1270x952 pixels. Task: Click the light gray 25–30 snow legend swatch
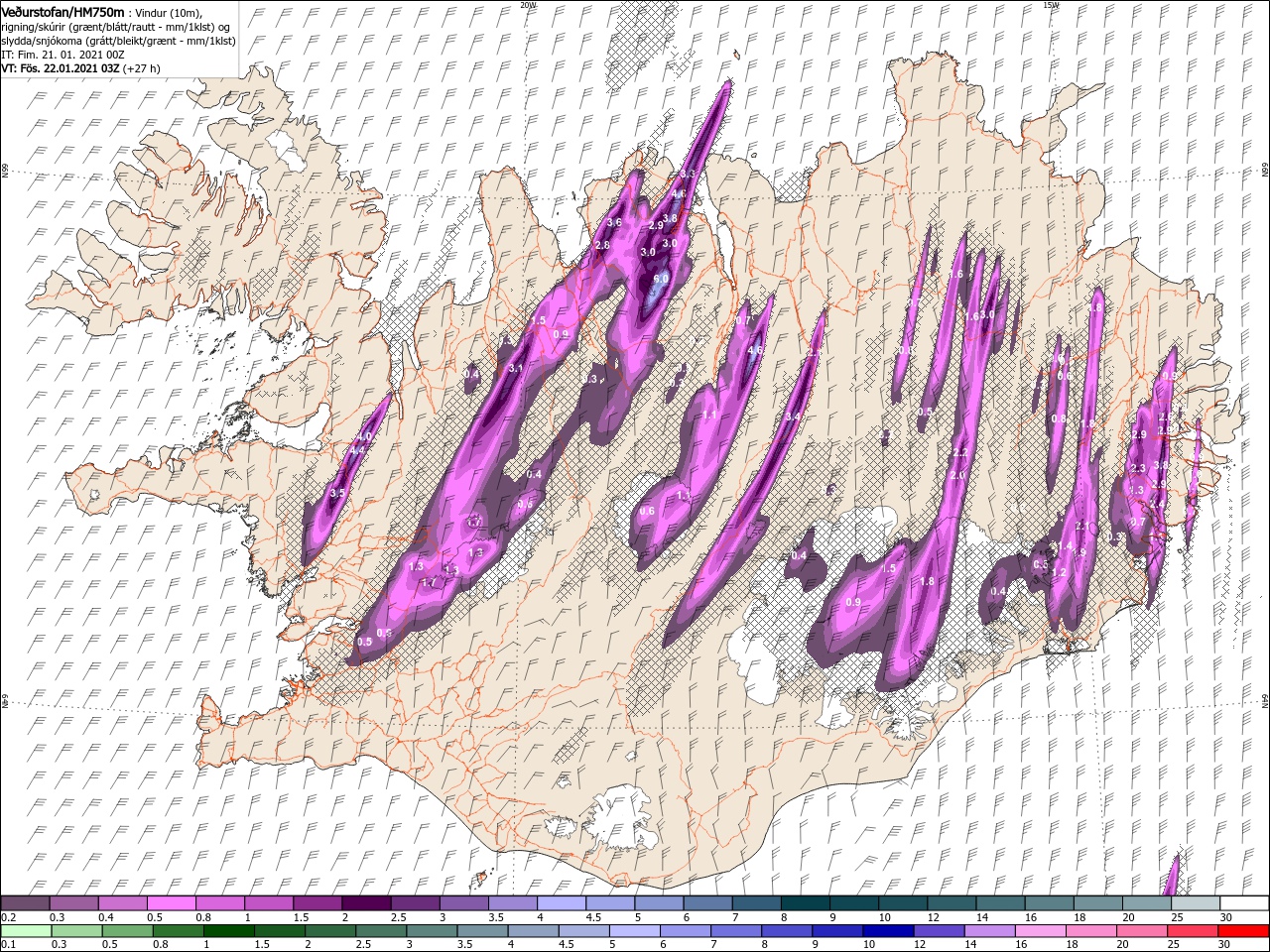pyautogui.click(x=1195, y=903)
